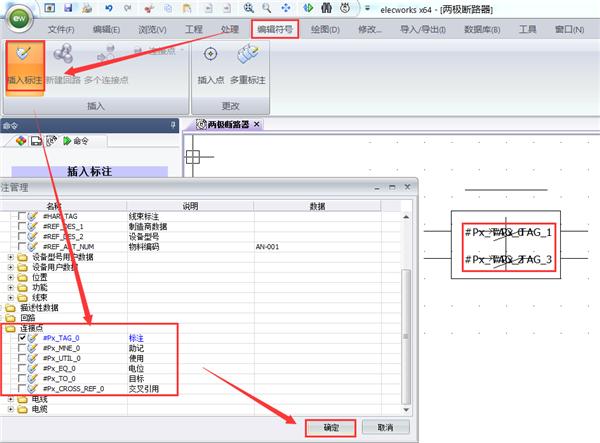Click the print icon in quick toolbar
The width and height of the screenshot is (600, 443).
(87, 8)
